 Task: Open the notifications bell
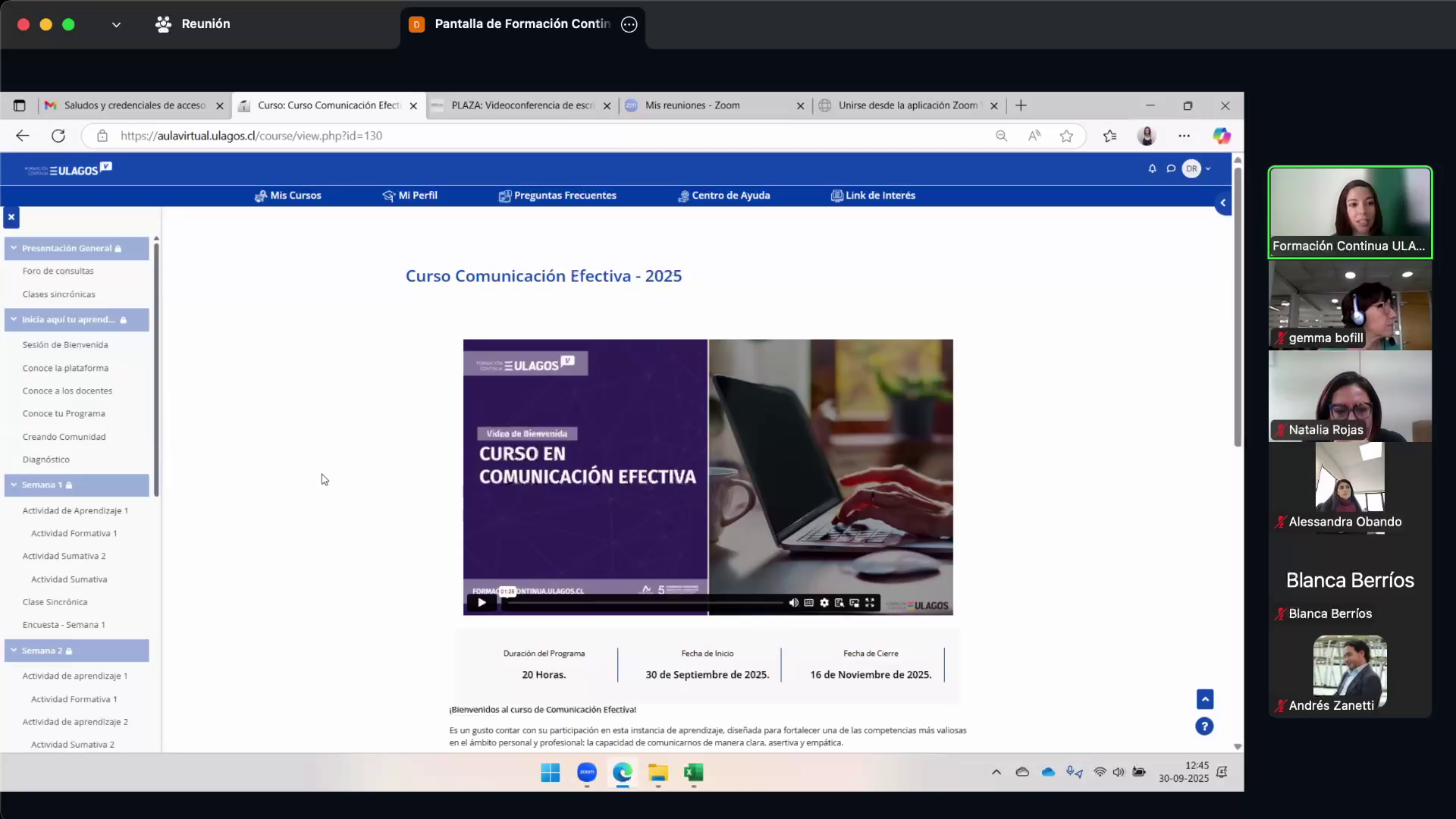click(x=1152, y=169)
